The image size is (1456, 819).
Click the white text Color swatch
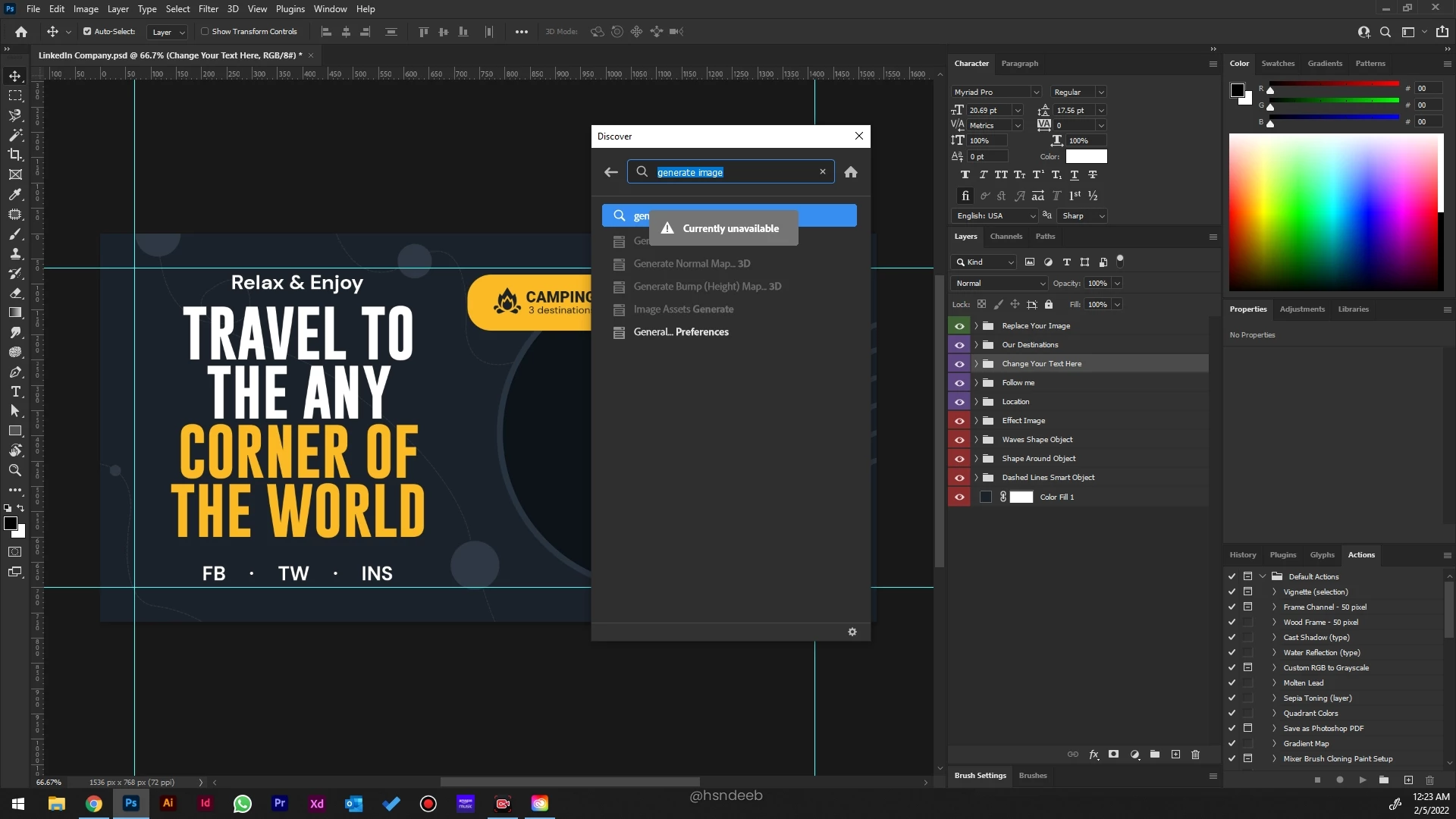tap(1086, 156)
